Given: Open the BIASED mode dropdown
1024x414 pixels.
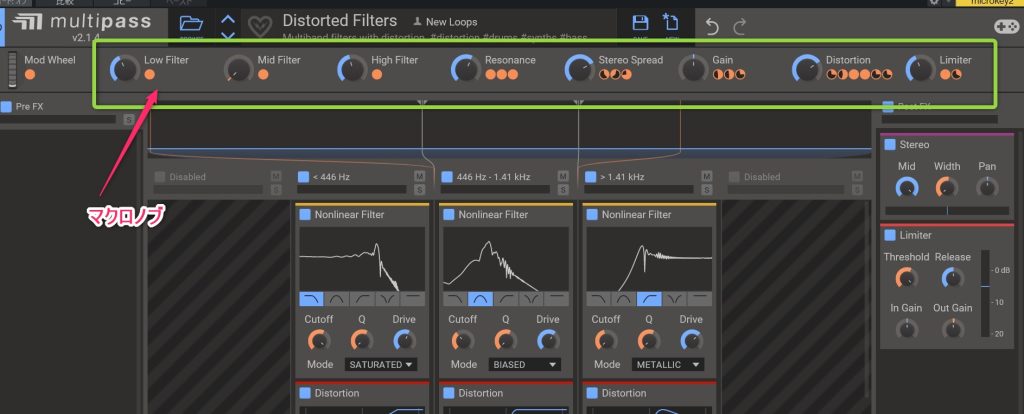Looking at the screenshot, I should [525, 364].
